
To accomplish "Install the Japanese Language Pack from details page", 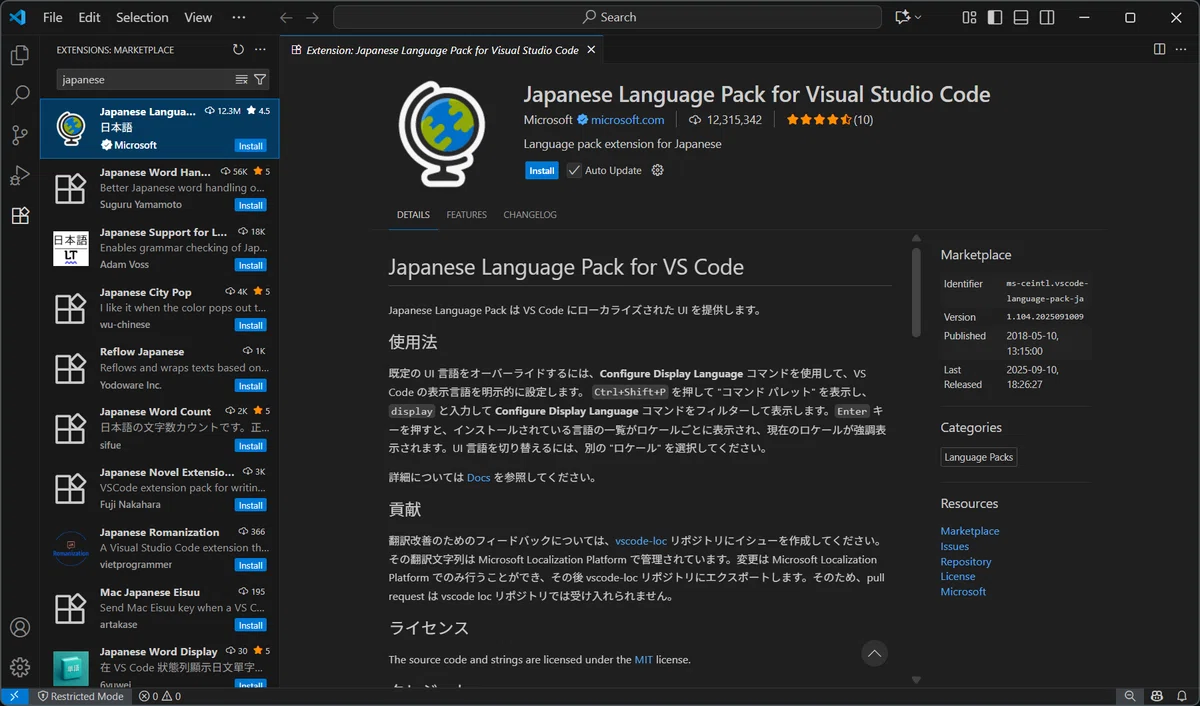I will pyautogui.click(x=542, y=170).
